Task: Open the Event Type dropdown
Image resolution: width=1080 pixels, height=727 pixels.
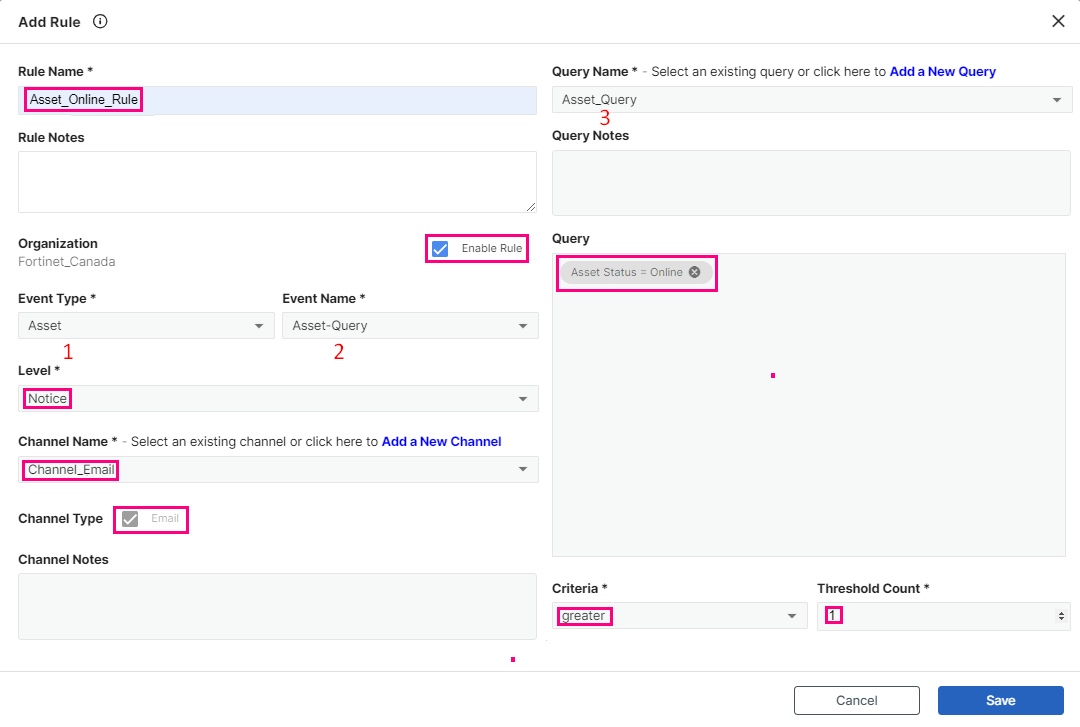Action: click(146, 326)
